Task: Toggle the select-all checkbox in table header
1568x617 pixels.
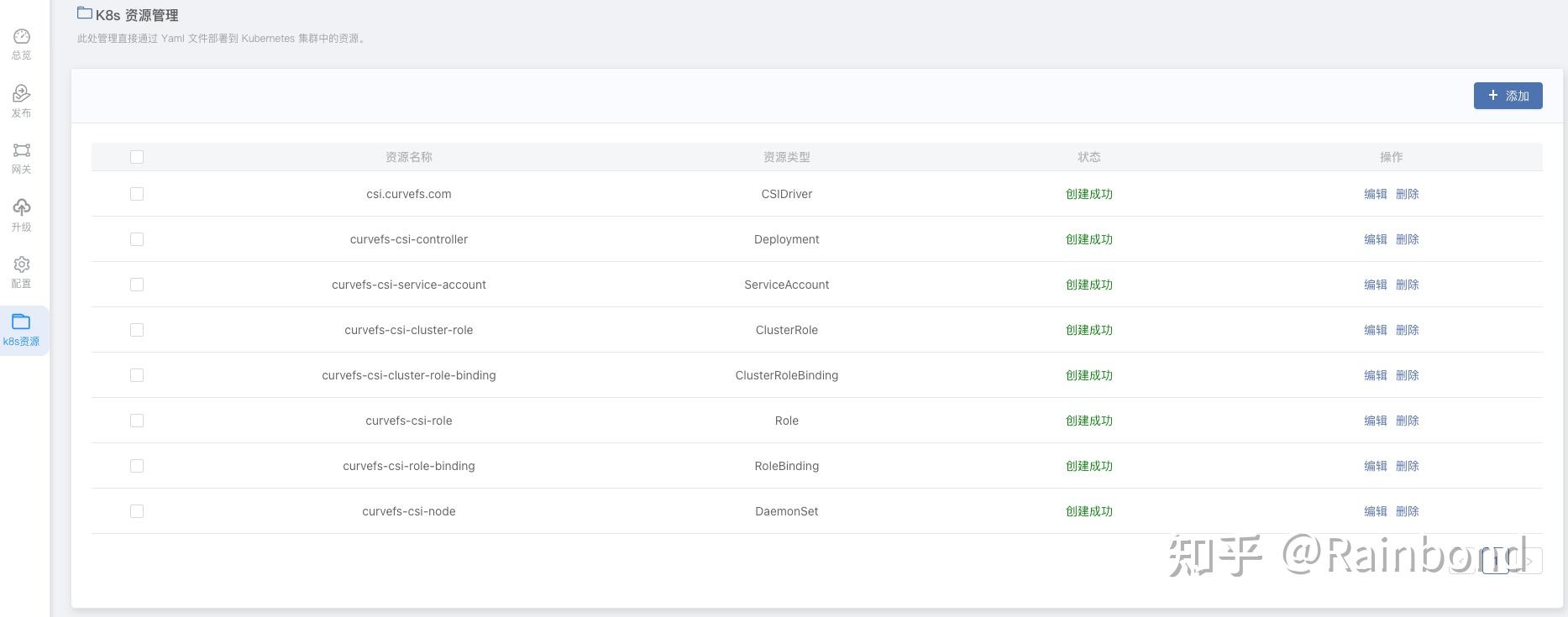Action: [137, 157]
